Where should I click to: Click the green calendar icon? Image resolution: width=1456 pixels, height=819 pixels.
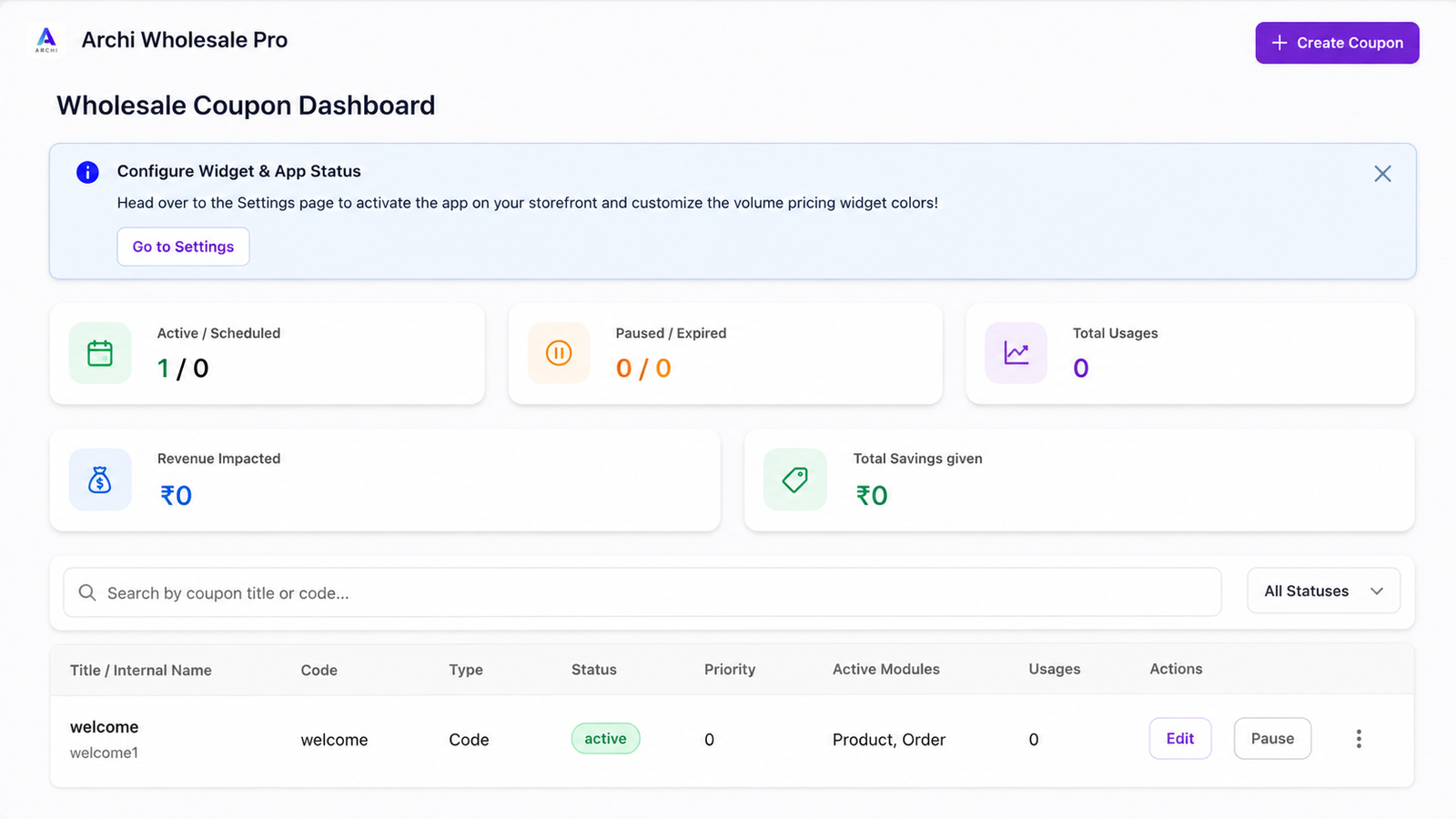[x=100, y=353]
